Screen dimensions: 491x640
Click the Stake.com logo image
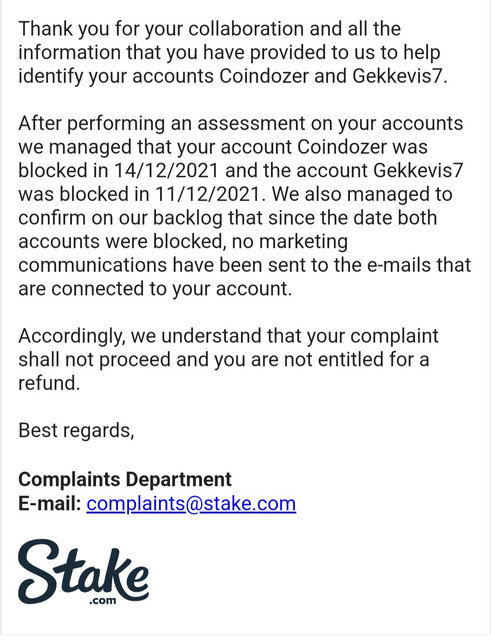(x=83, y=572)
